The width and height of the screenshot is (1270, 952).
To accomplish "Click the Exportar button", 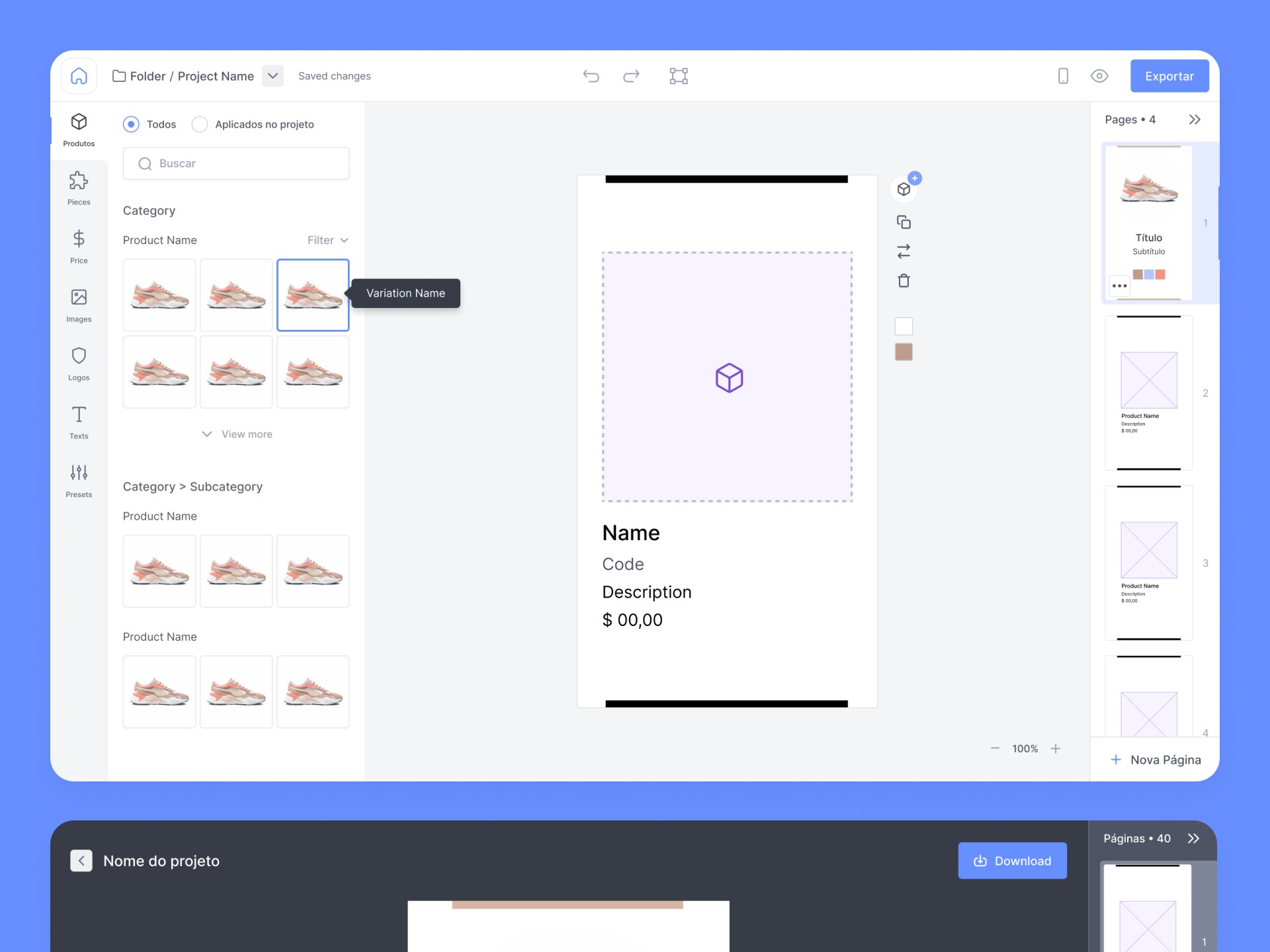I will tap(1169, 76).
